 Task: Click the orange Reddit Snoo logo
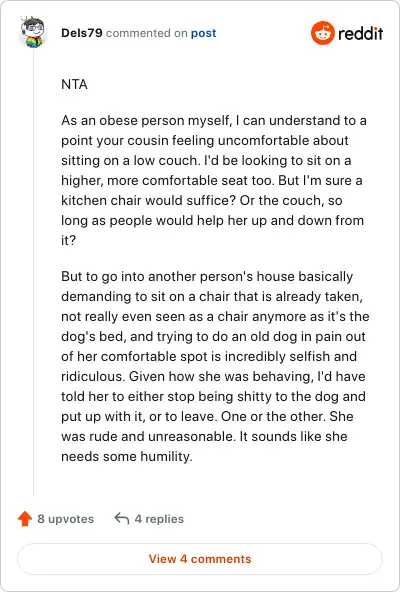pyautogui.click(x=323, y=33)
